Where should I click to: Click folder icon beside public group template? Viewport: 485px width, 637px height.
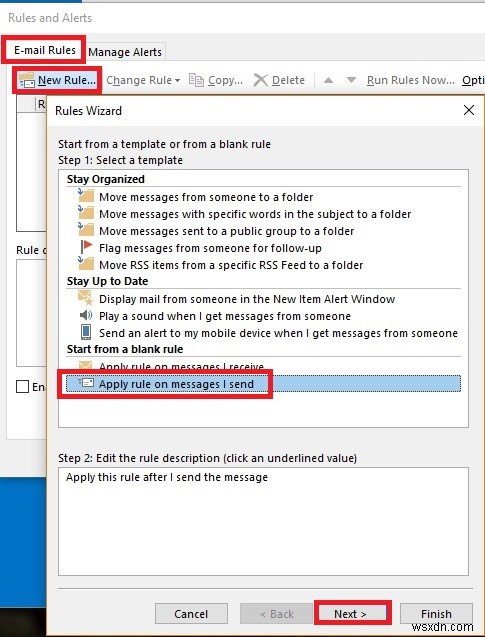pyautogui.click(x=86, y=230)
